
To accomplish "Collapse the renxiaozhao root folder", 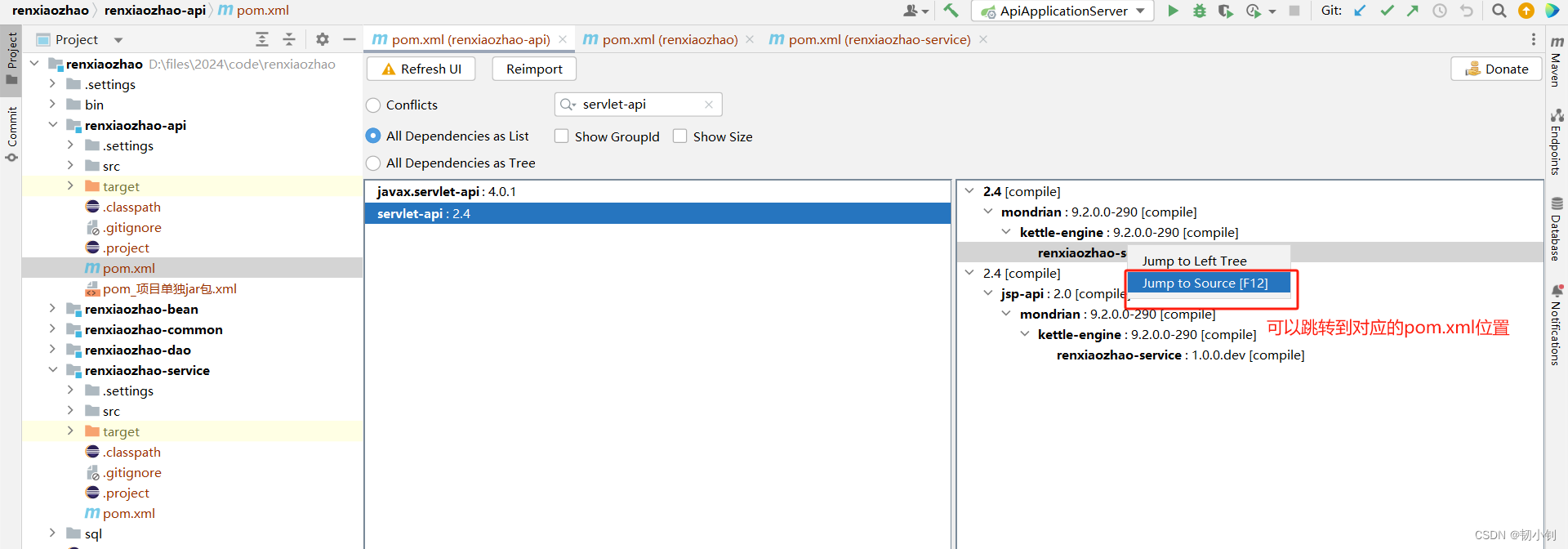I will (34, 63).
